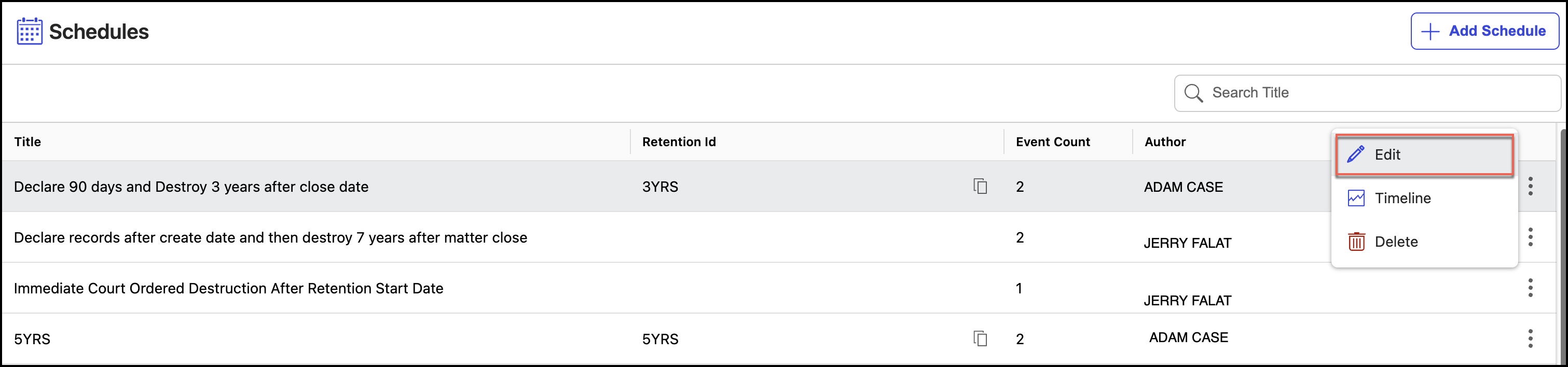This screenshot has width=1568, height=367.
Task: Click the search magnifier icon
Action: pos(1193,93)
